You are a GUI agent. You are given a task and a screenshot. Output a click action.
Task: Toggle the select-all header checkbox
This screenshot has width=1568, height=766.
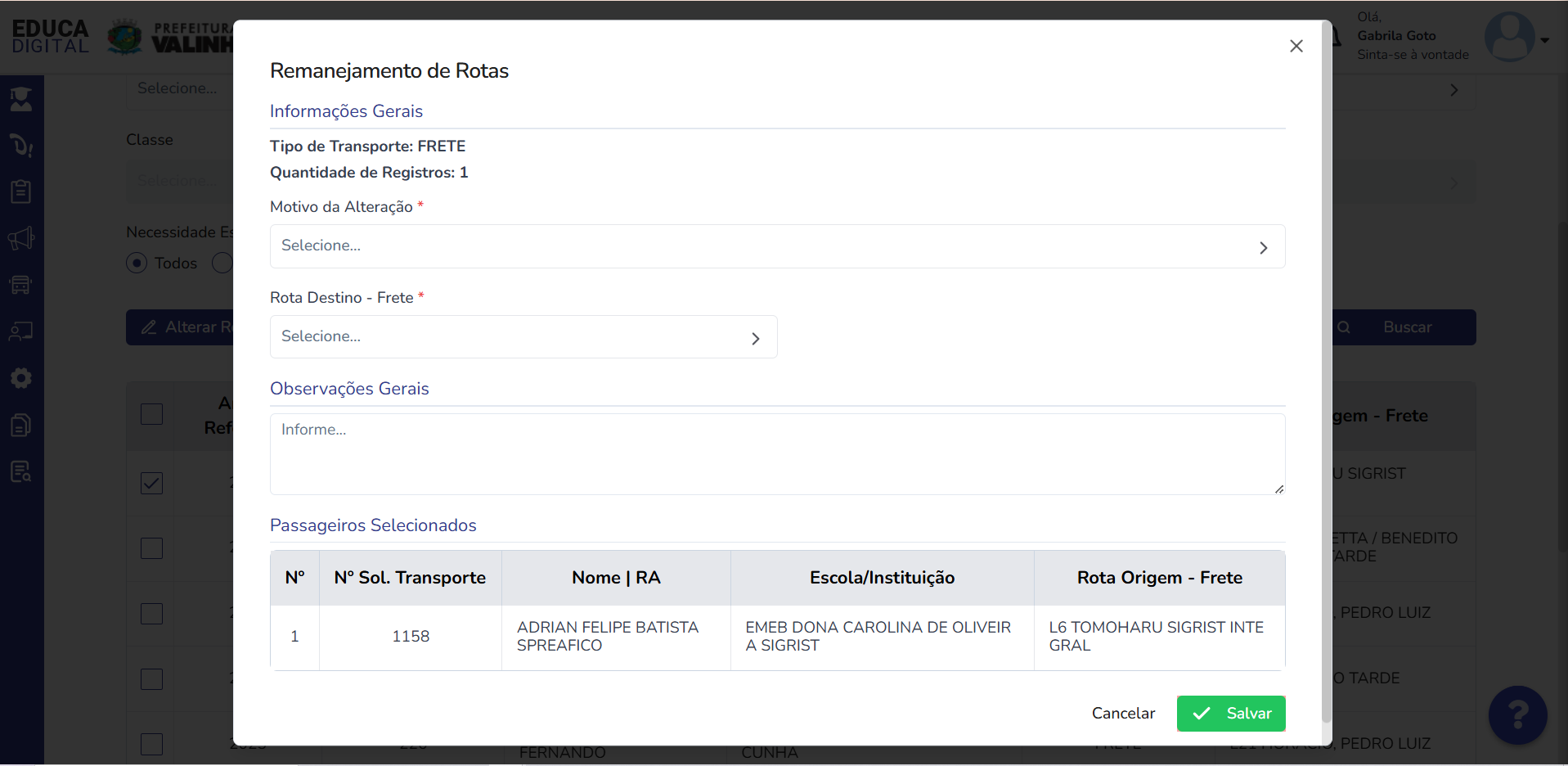click(x=151, y=414)
